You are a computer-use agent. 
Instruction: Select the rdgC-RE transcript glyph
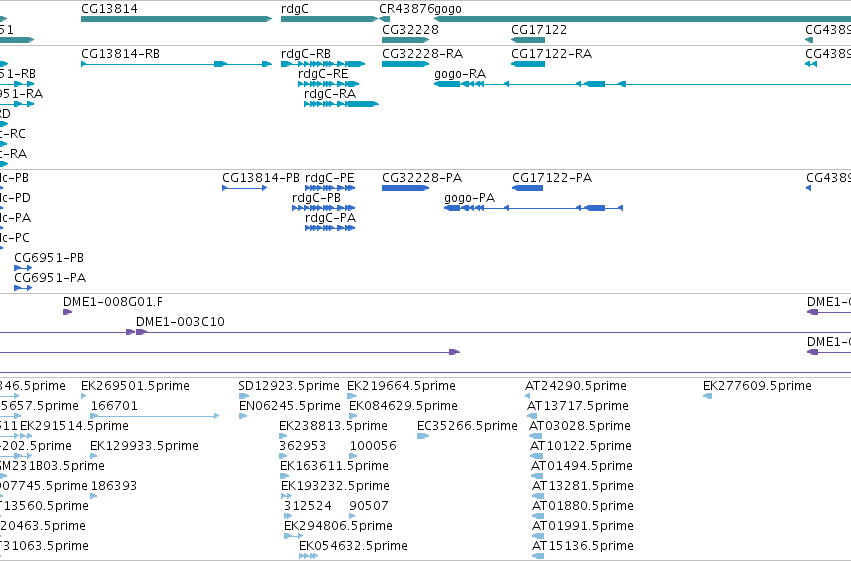(x=329, y=84)
